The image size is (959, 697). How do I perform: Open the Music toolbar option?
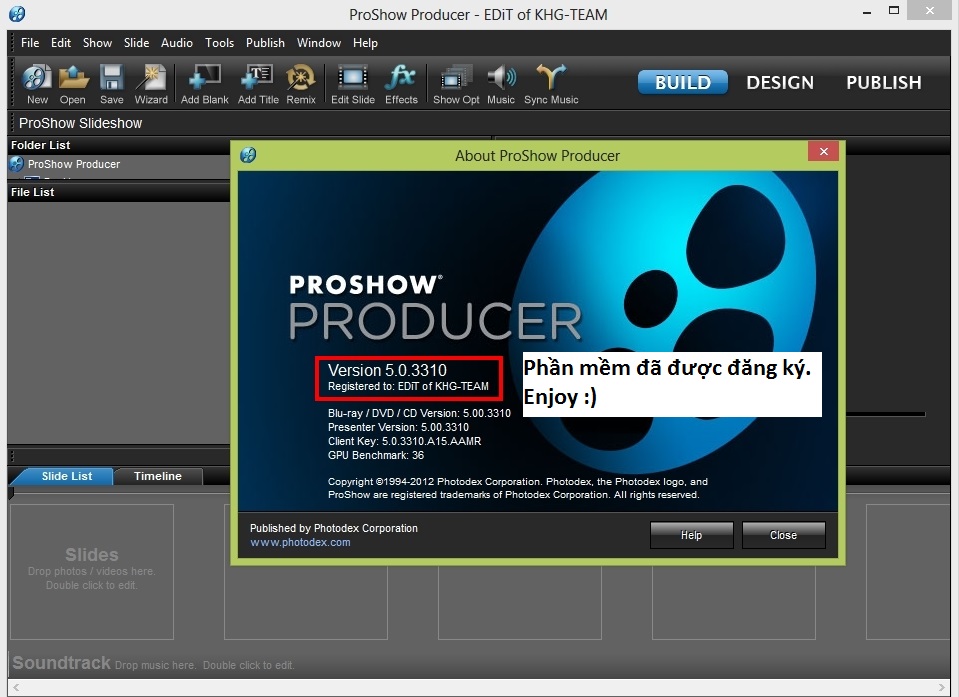coord(501,84)
